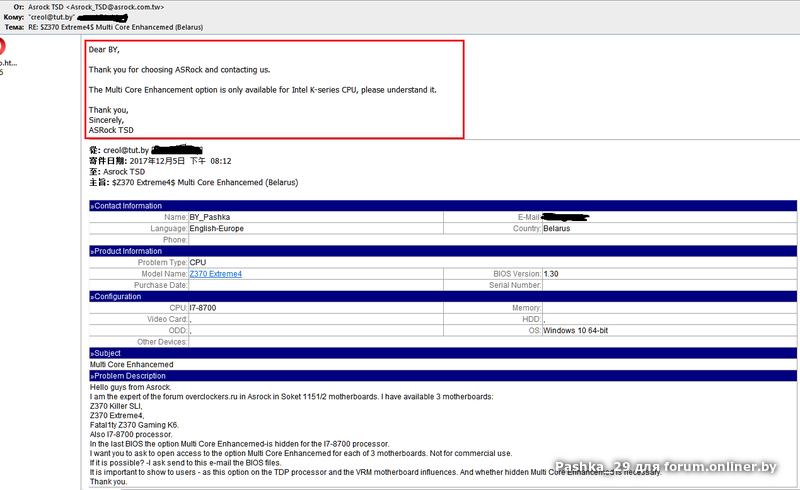Click the Other Devices label
The width and height of the screenshot is (800, 490).
[x=162, y=341]
